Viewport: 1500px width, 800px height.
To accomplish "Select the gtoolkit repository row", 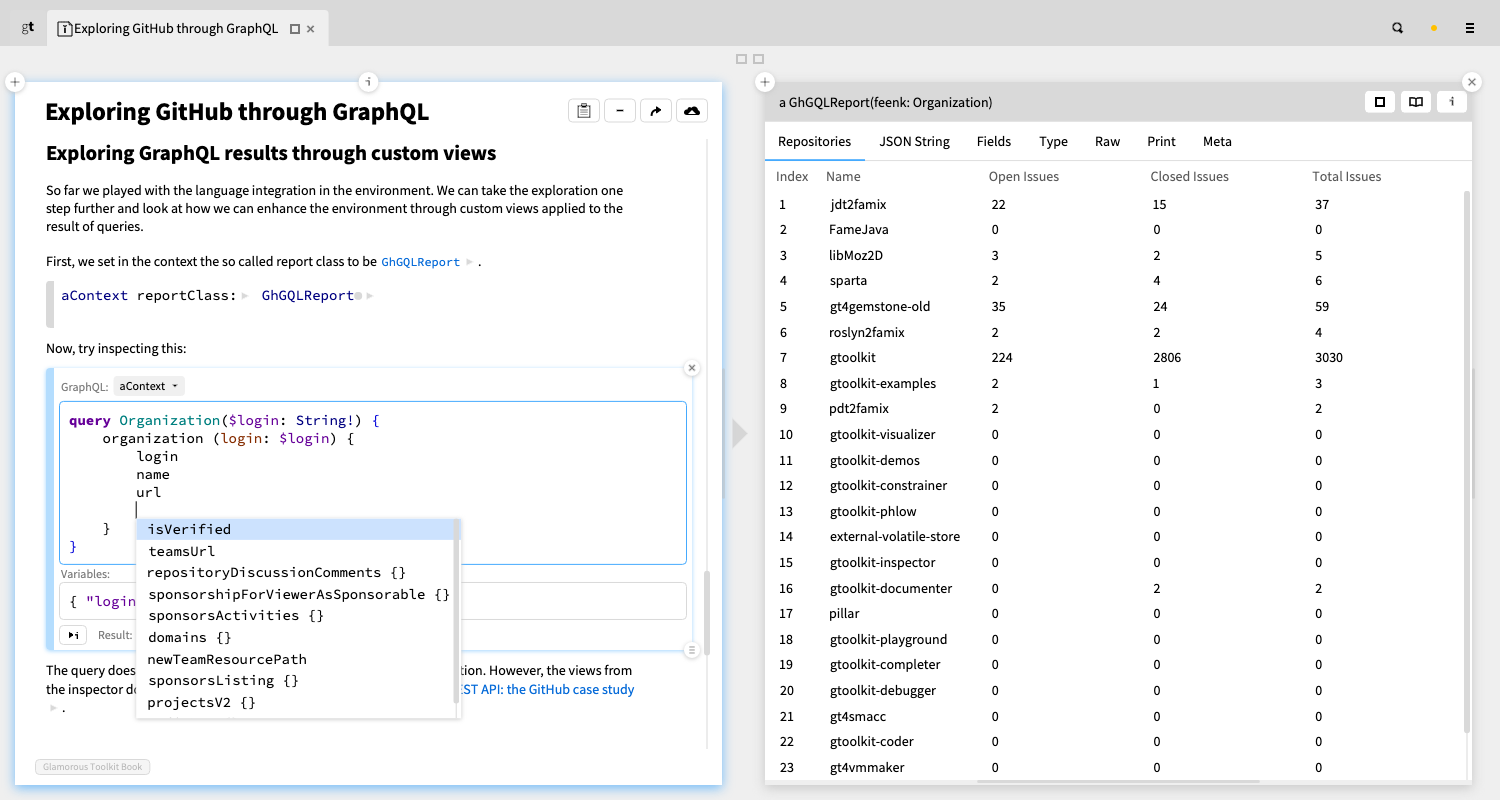I will click(x=853, y=357).
